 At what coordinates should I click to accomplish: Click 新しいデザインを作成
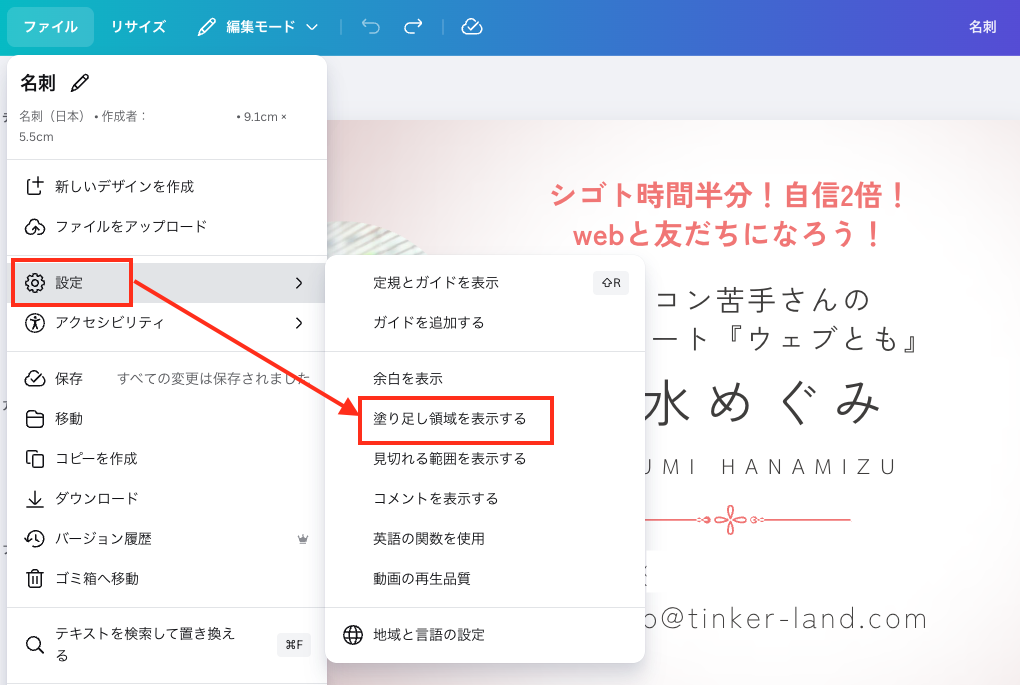(124, 186)
